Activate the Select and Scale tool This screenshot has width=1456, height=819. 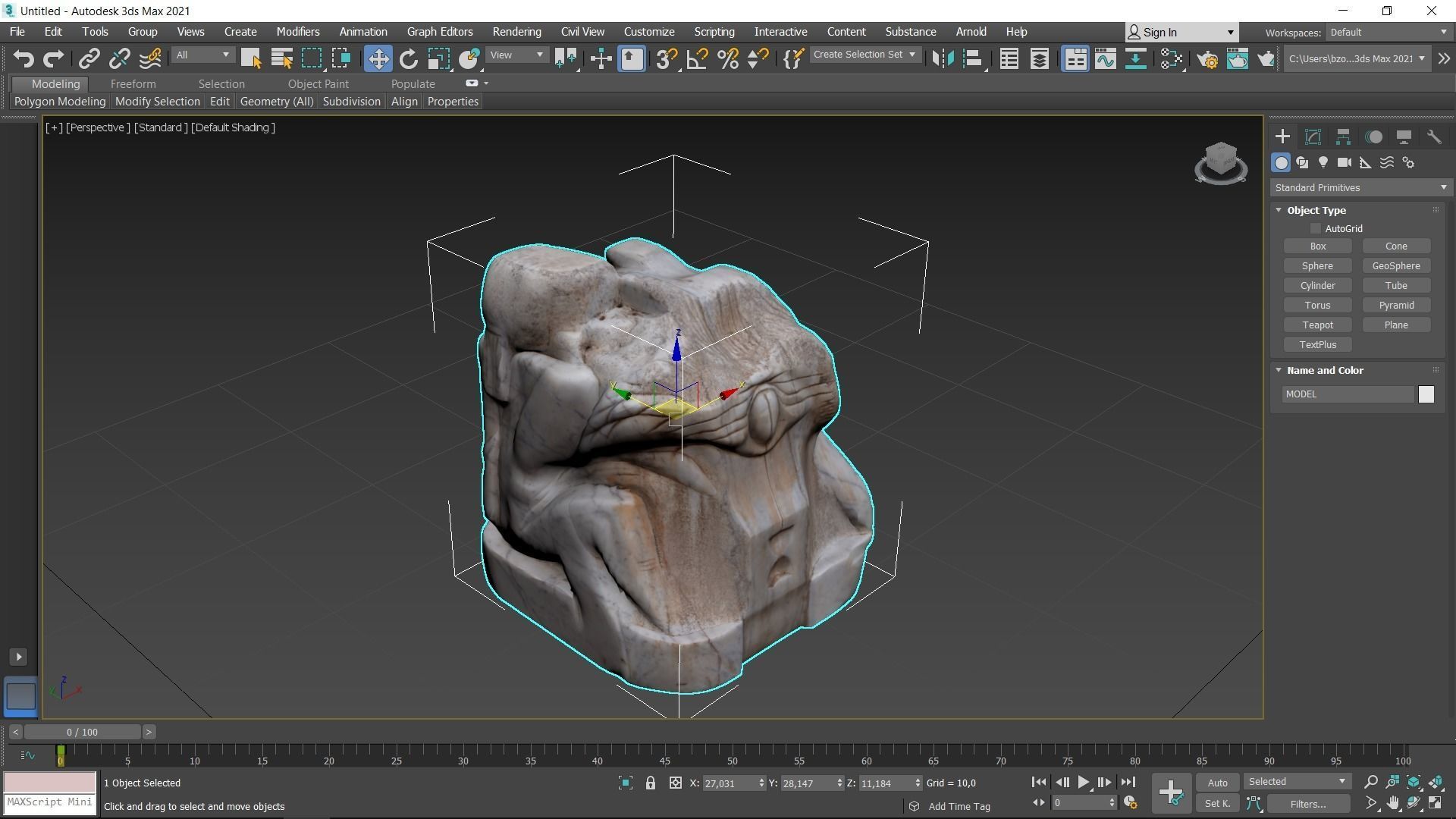tap(438, 58)
